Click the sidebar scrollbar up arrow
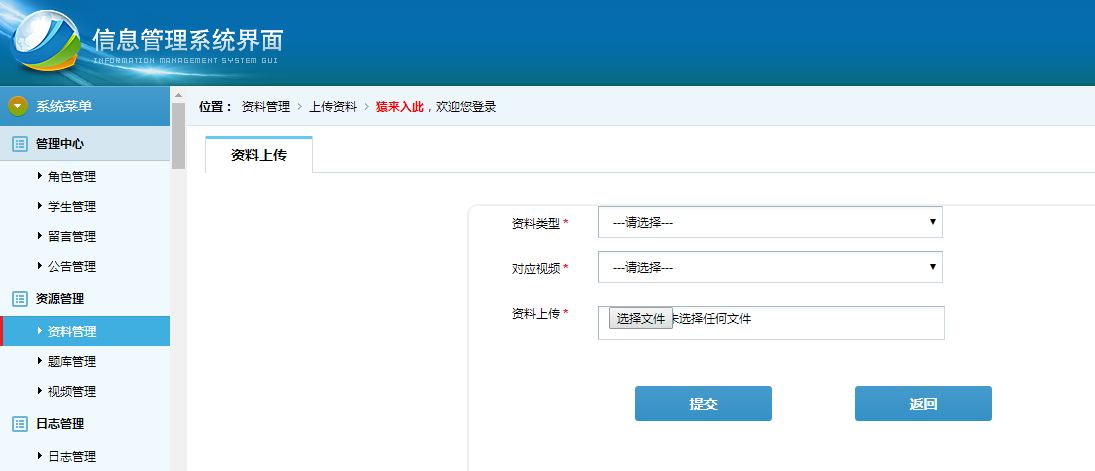The image size is (1095, 471). 178,95
